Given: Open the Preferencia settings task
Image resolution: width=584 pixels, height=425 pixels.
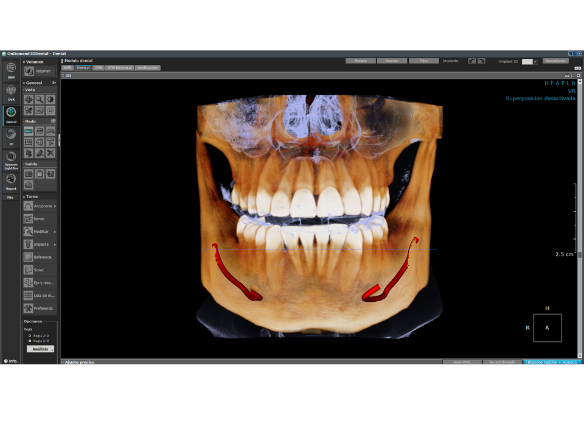Looking at the screenshot, I should click(39, 308).
